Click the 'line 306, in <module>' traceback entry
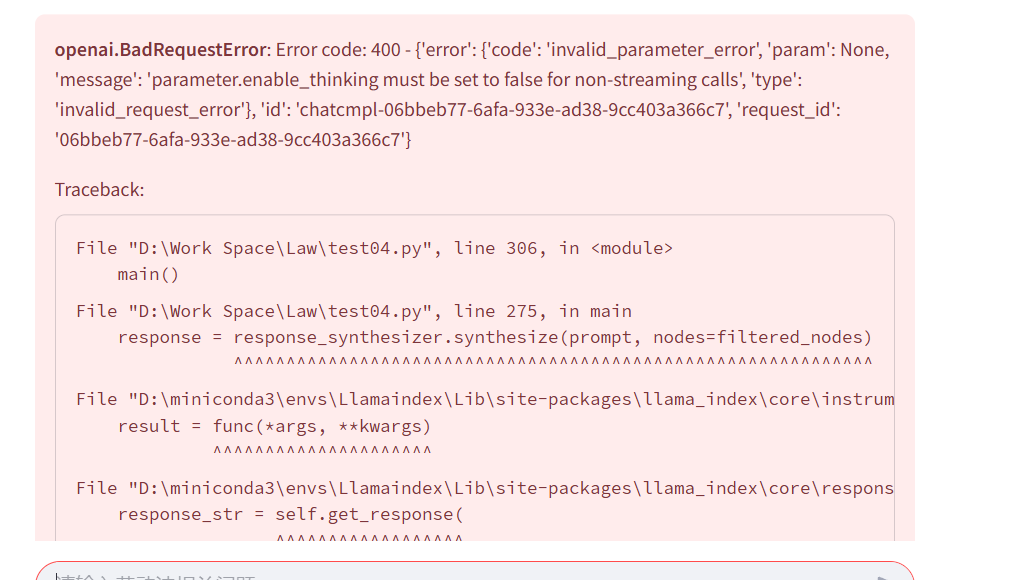The image size is (1030, 580). pos(563,248)
